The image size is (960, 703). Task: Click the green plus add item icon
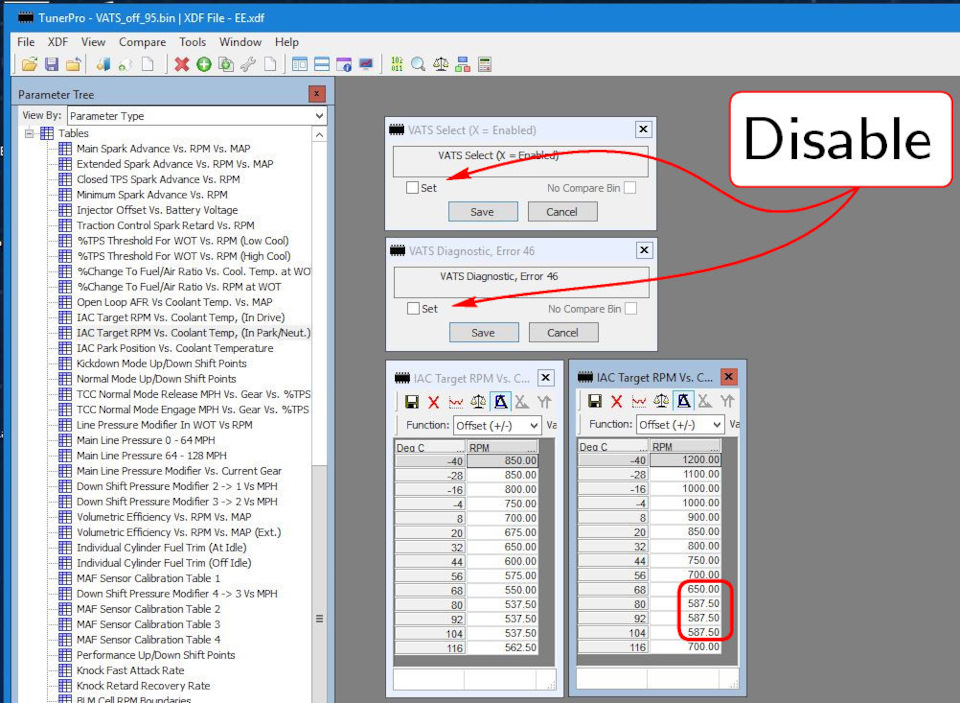pyautogui.click(x=204, y=64)
